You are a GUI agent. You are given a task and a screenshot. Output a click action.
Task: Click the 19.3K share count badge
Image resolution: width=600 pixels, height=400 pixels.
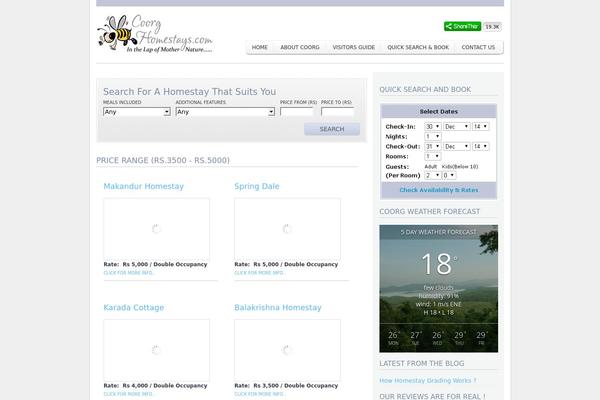(x=492, y=27)
